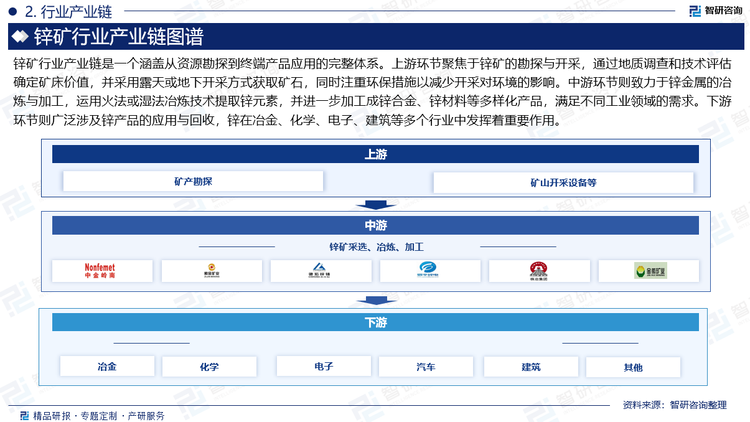
Task: Click the blue oval swirl company logo
Action: [x=427, y=270]
